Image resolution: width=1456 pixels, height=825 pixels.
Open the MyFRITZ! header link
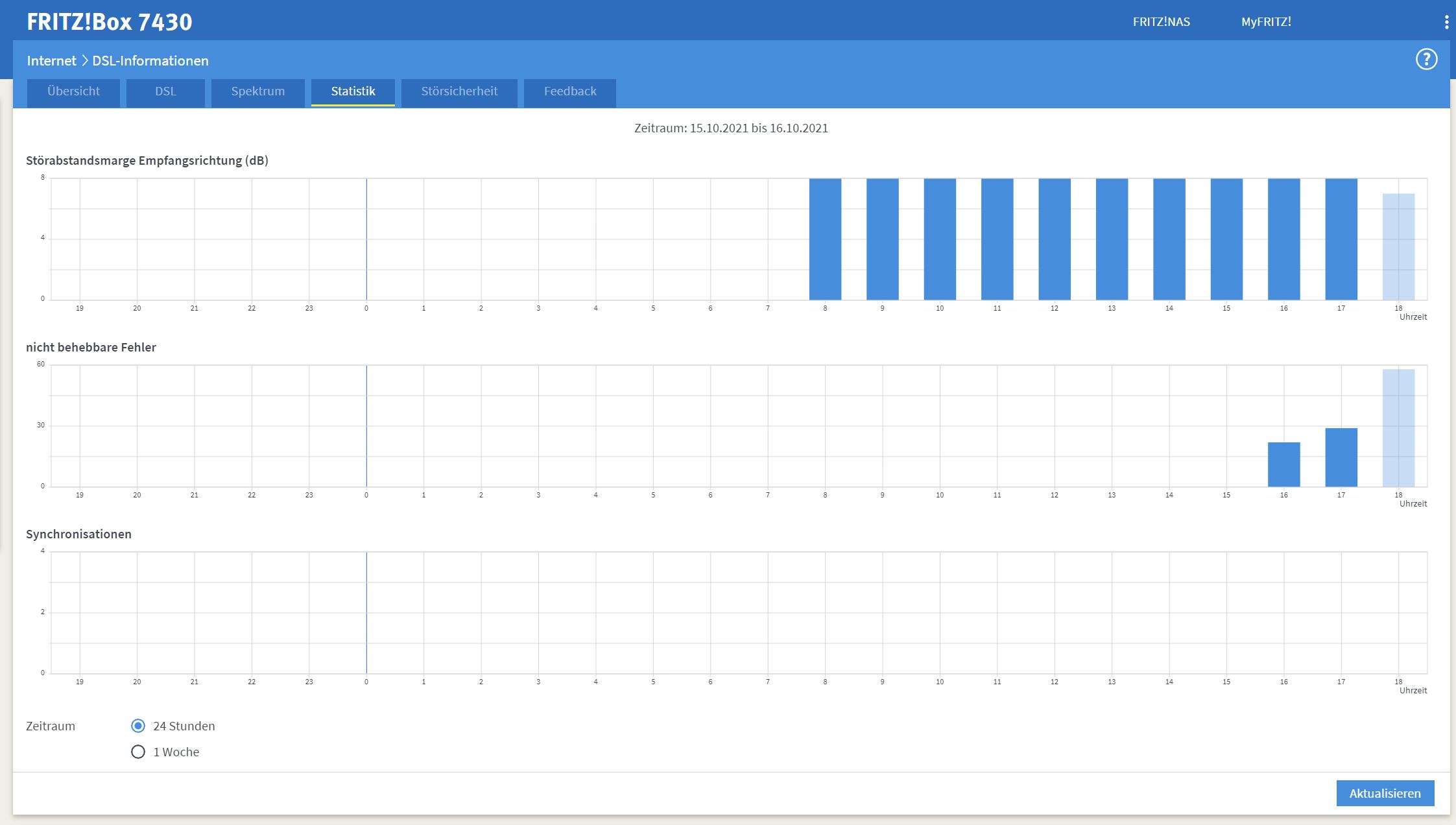click(1266, 22)
